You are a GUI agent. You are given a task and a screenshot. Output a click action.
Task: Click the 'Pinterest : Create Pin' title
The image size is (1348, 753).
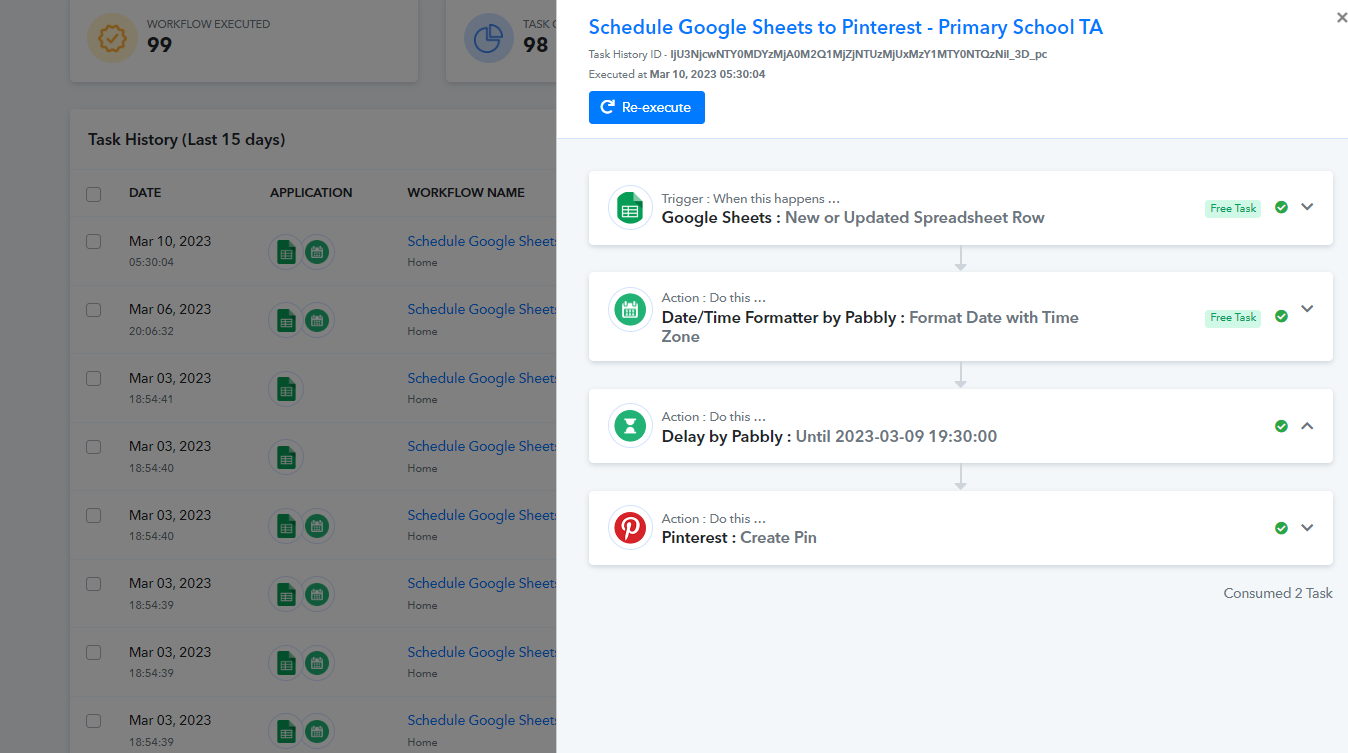[739, 537]
